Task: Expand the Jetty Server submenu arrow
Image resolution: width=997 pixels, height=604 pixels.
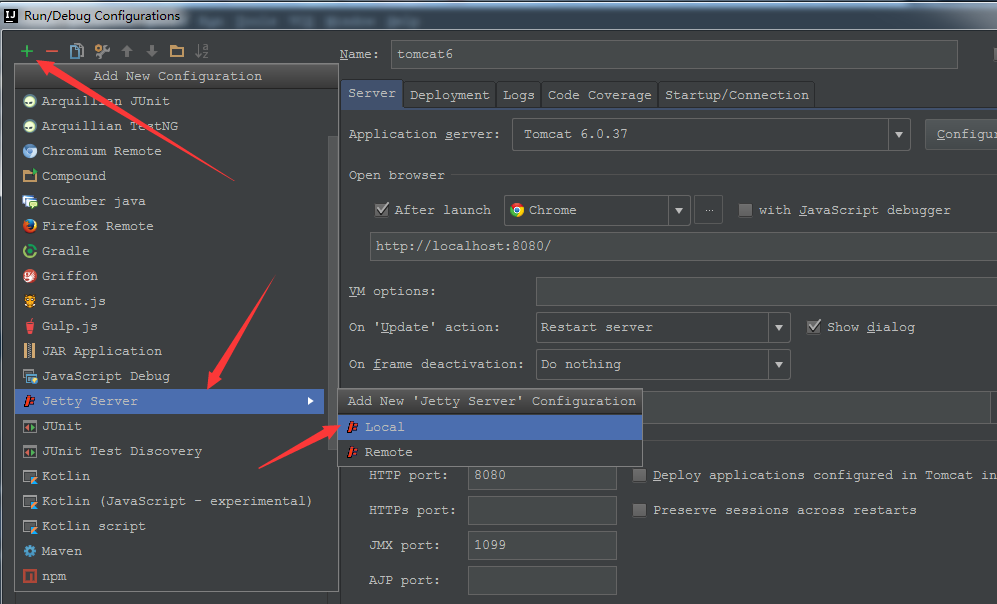Action: click(310, 401)
